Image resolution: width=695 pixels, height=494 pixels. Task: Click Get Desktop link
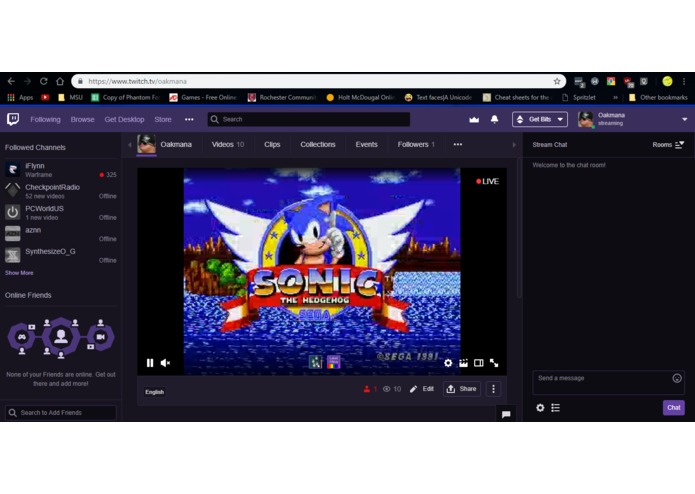(124, 120)
